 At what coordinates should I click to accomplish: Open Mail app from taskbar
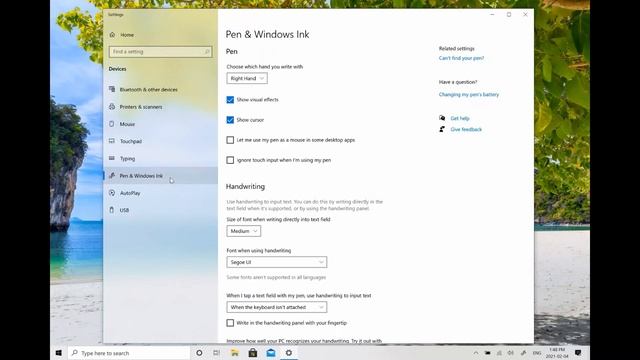coord(271,353)
